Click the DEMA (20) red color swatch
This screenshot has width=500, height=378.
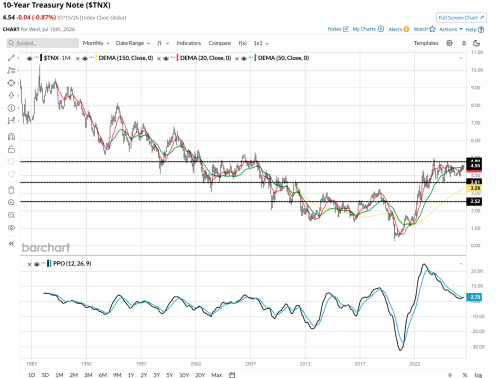coord(177,58)
